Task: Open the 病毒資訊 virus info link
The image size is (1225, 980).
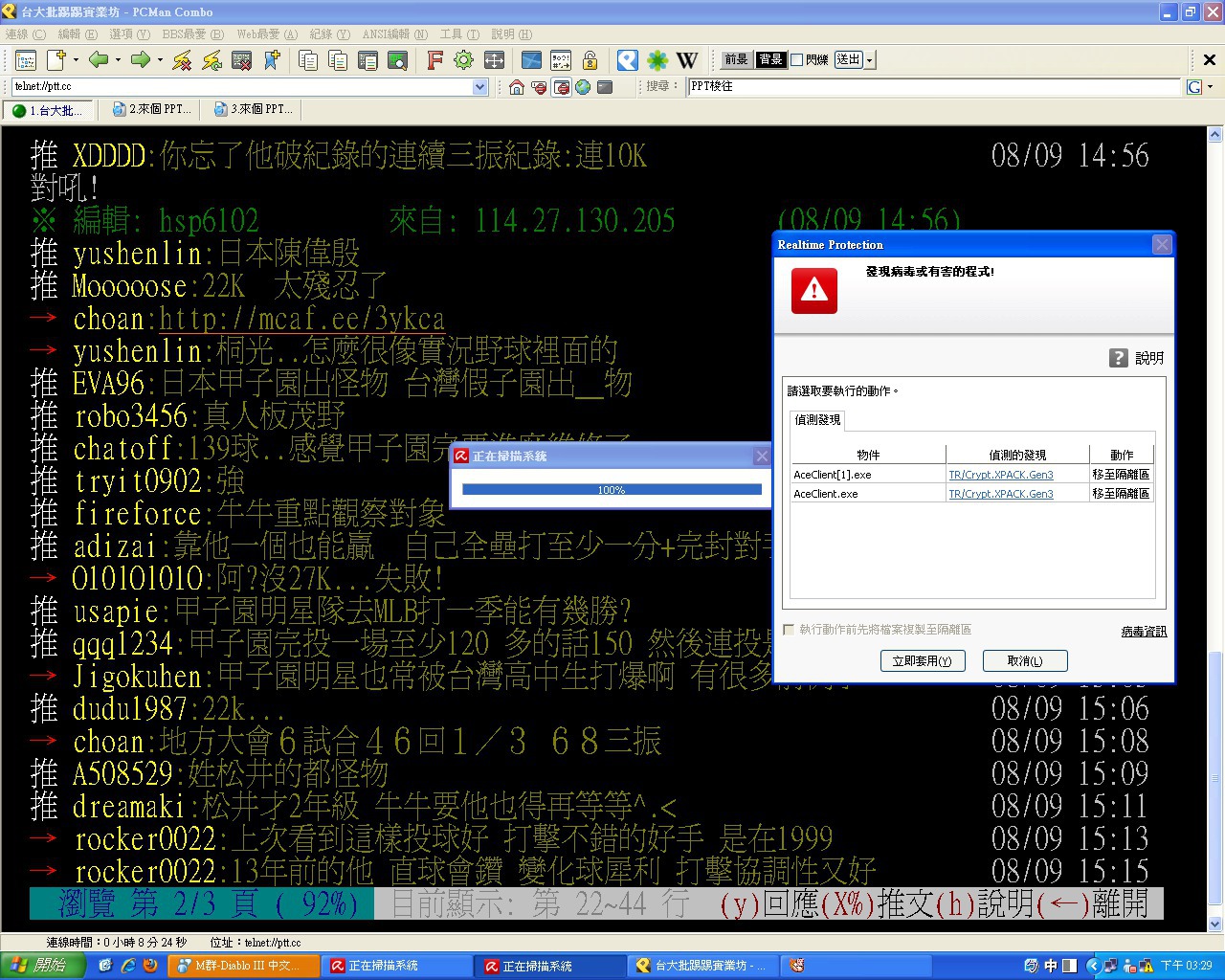Action: 1144,632
